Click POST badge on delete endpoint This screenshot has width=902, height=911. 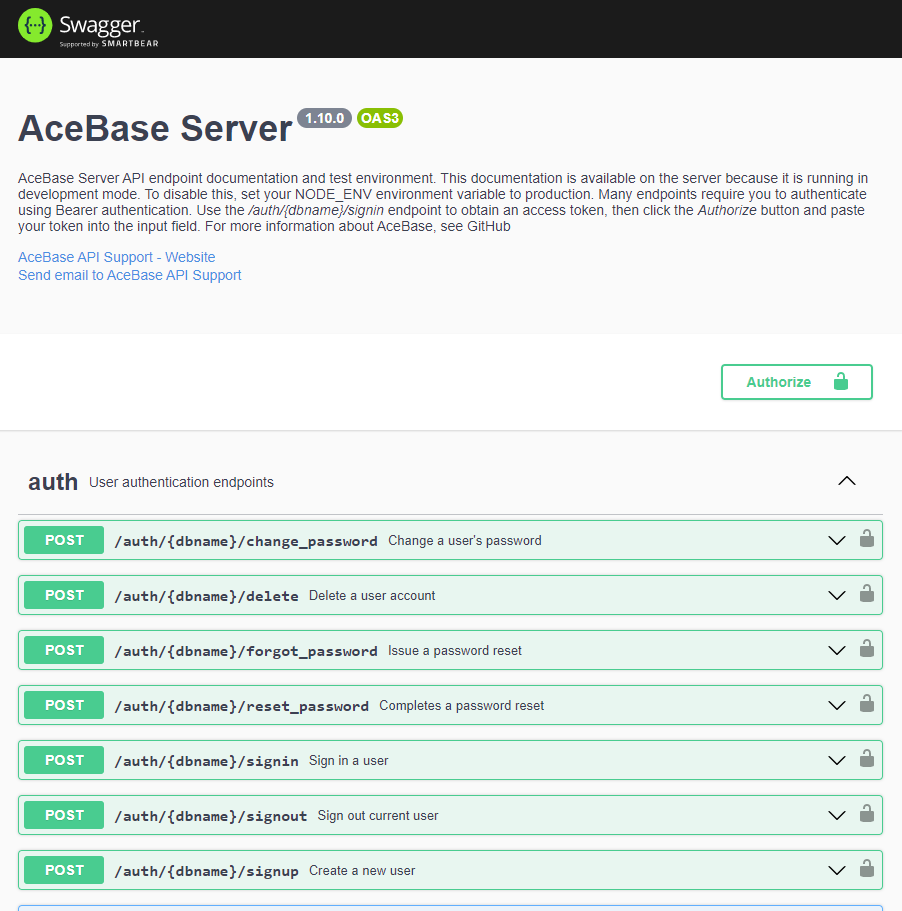[x=64, y=595]
